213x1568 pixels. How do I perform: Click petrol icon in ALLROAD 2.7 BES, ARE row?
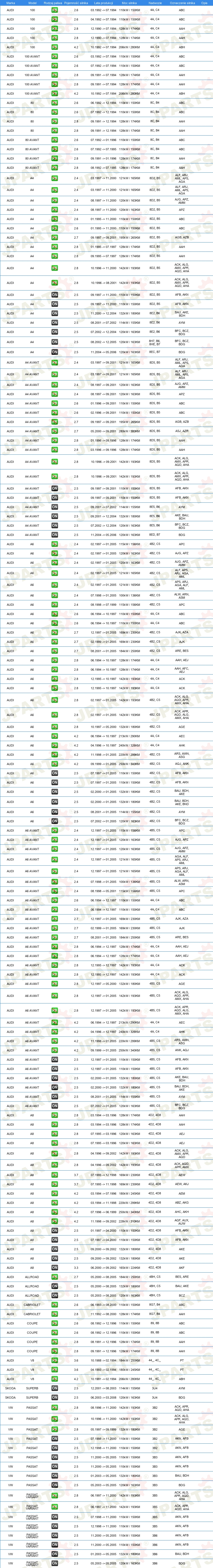[55, 1277]
